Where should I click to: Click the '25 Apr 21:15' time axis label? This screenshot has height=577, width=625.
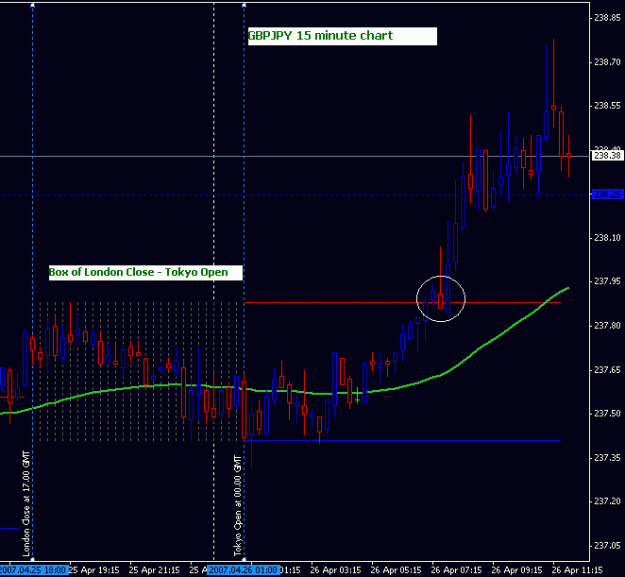pos(154,570)
